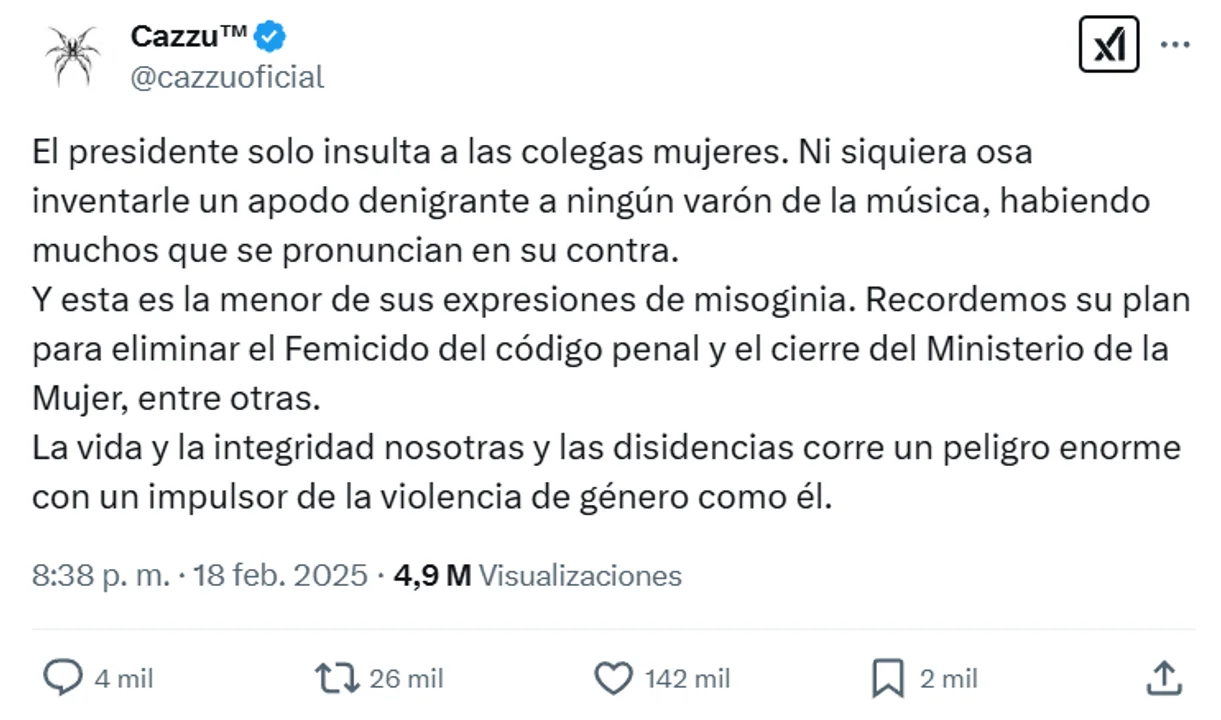Open the 8:38 p. m. timestamp link
The height and width of the screenshot is (720, 1221).
100,576
